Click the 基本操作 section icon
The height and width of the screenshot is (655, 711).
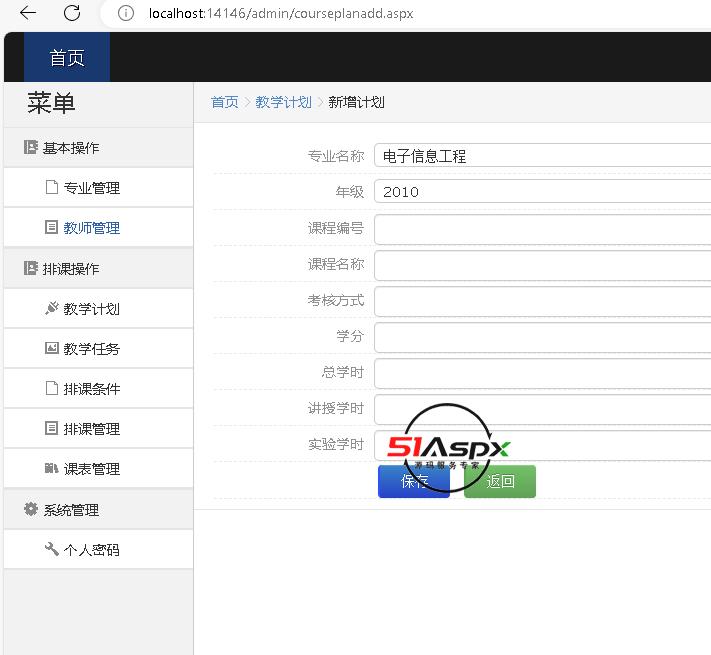[x=30, y=148]
